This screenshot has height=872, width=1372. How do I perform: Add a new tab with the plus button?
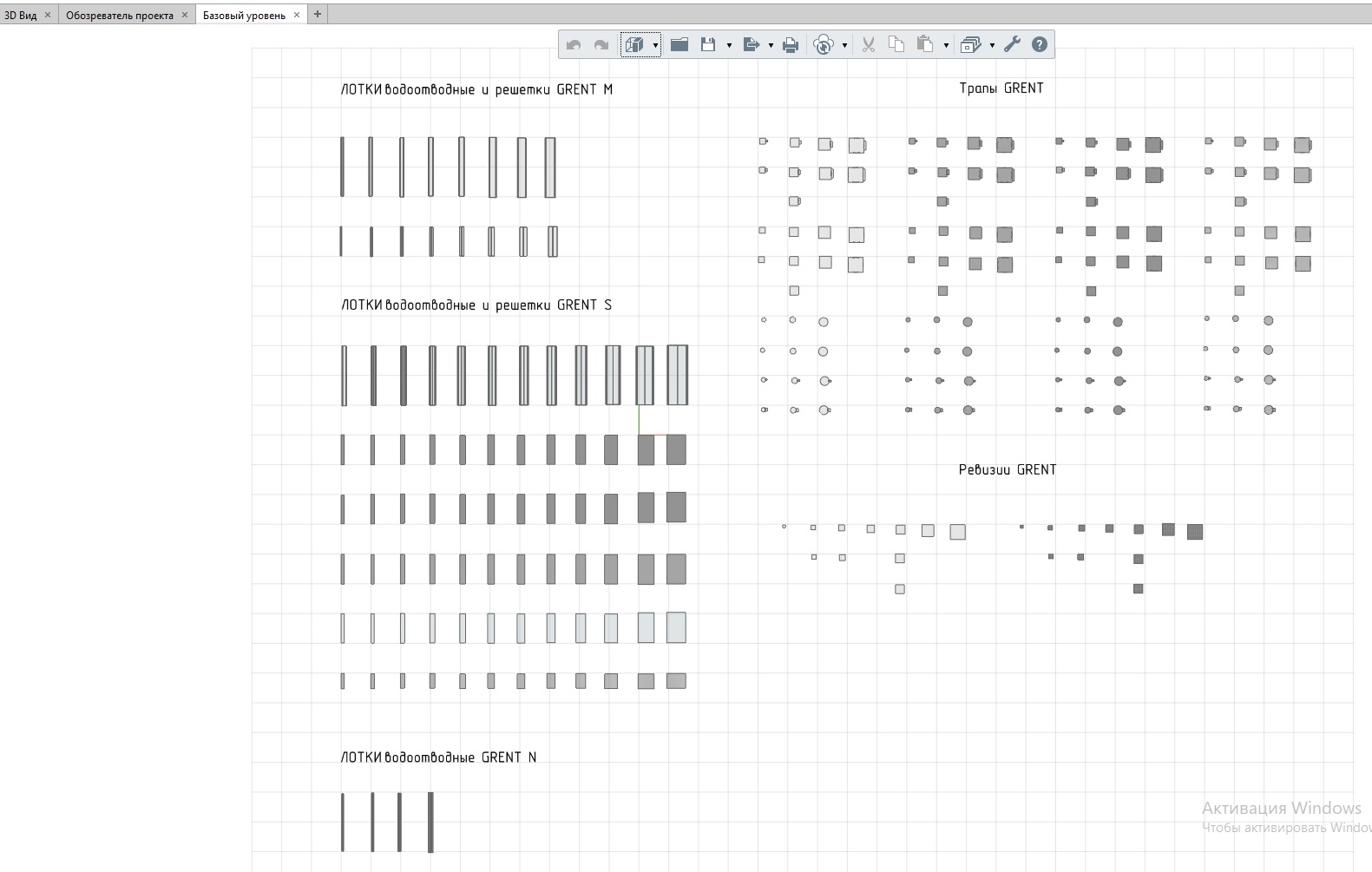[x=318, y=14]
